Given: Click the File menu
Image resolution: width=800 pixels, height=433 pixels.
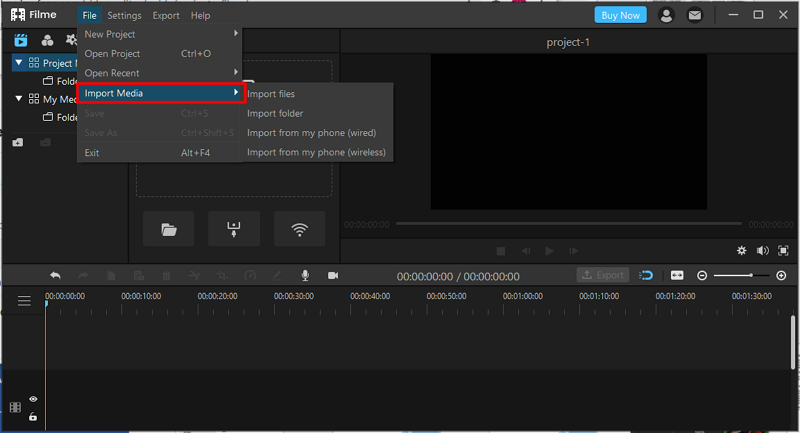Looking at the screenshot, I should pyautogui.click(x=89, y=15).
